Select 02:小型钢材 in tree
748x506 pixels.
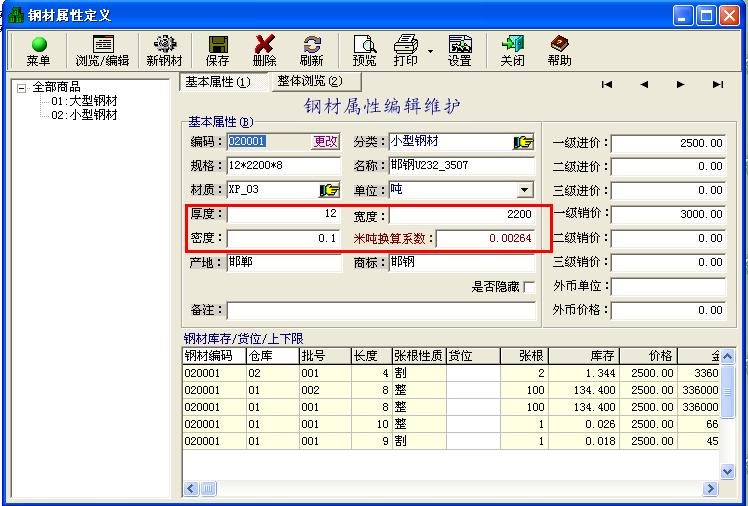84,115
